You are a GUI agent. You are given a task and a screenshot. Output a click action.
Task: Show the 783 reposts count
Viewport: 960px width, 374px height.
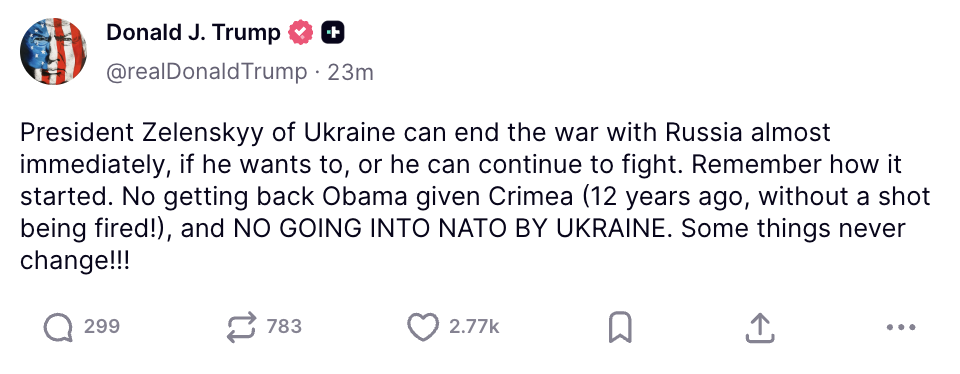tap(285, 326)
